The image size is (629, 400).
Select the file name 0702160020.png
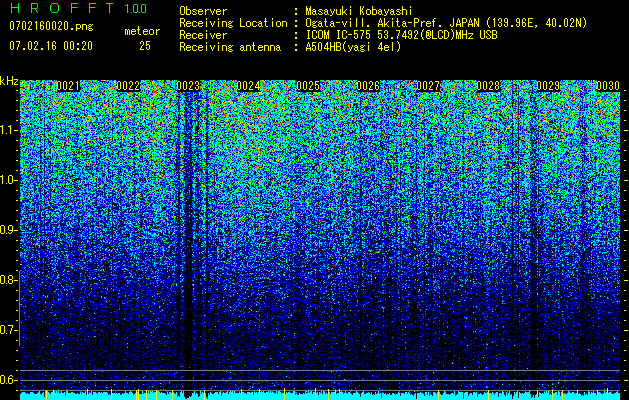coord(51,26)
